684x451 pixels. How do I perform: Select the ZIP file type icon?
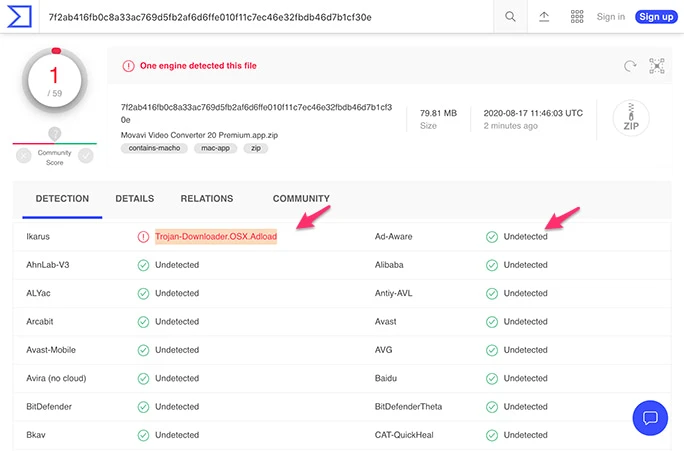pyautogui.click(x=631, y=118)
